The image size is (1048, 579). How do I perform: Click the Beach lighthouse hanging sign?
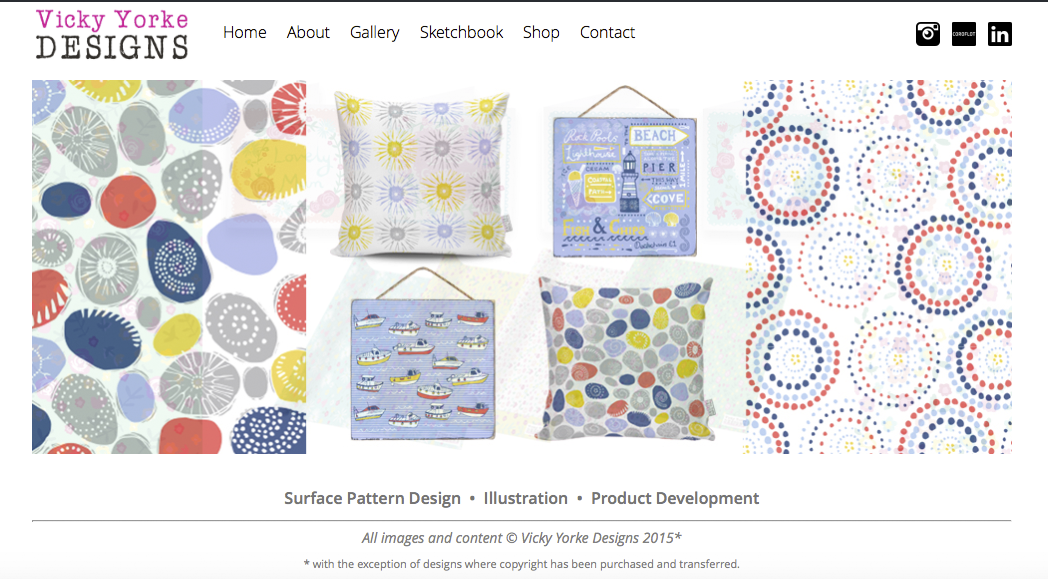coord(624,172)
